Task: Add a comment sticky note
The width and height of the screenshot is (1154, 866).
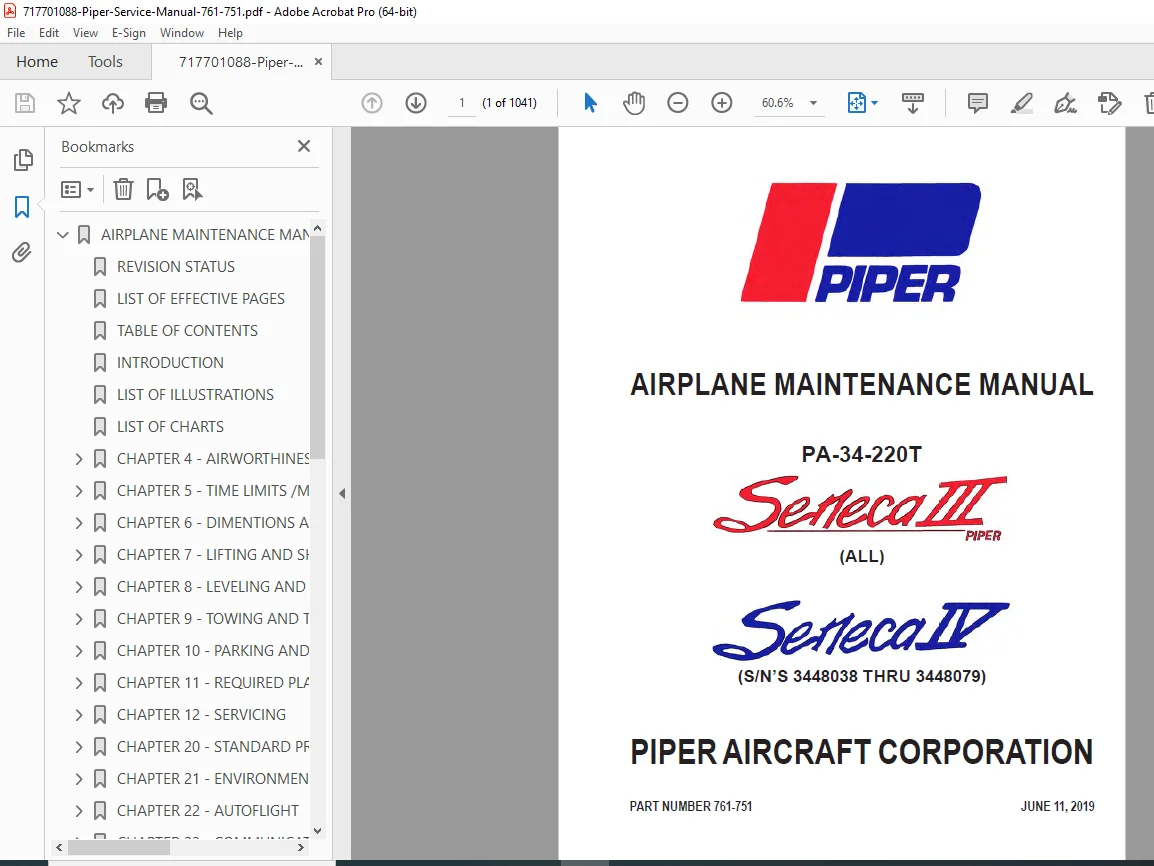Action: click(977, 103)
